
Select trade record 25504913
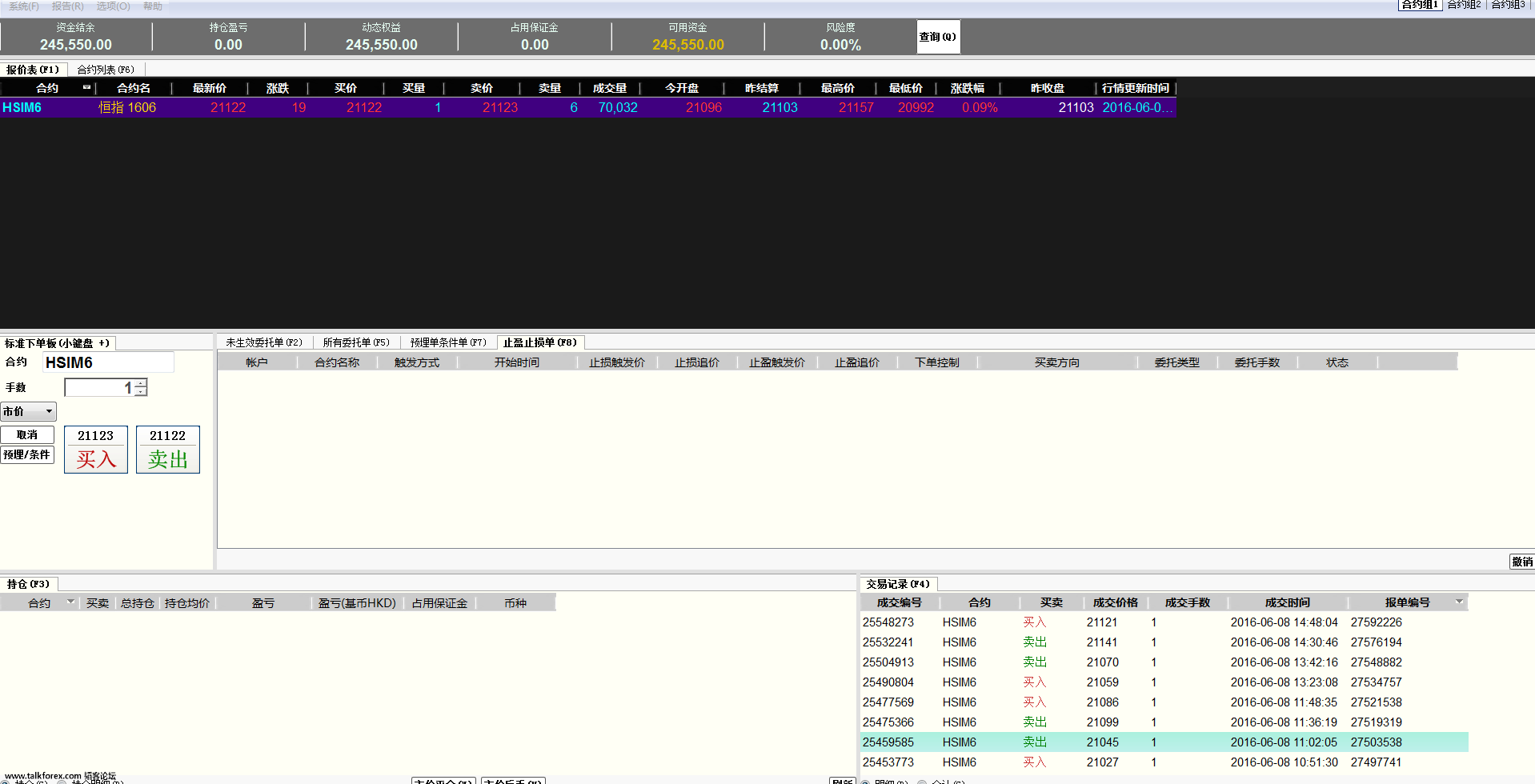tap(1164, 662)
